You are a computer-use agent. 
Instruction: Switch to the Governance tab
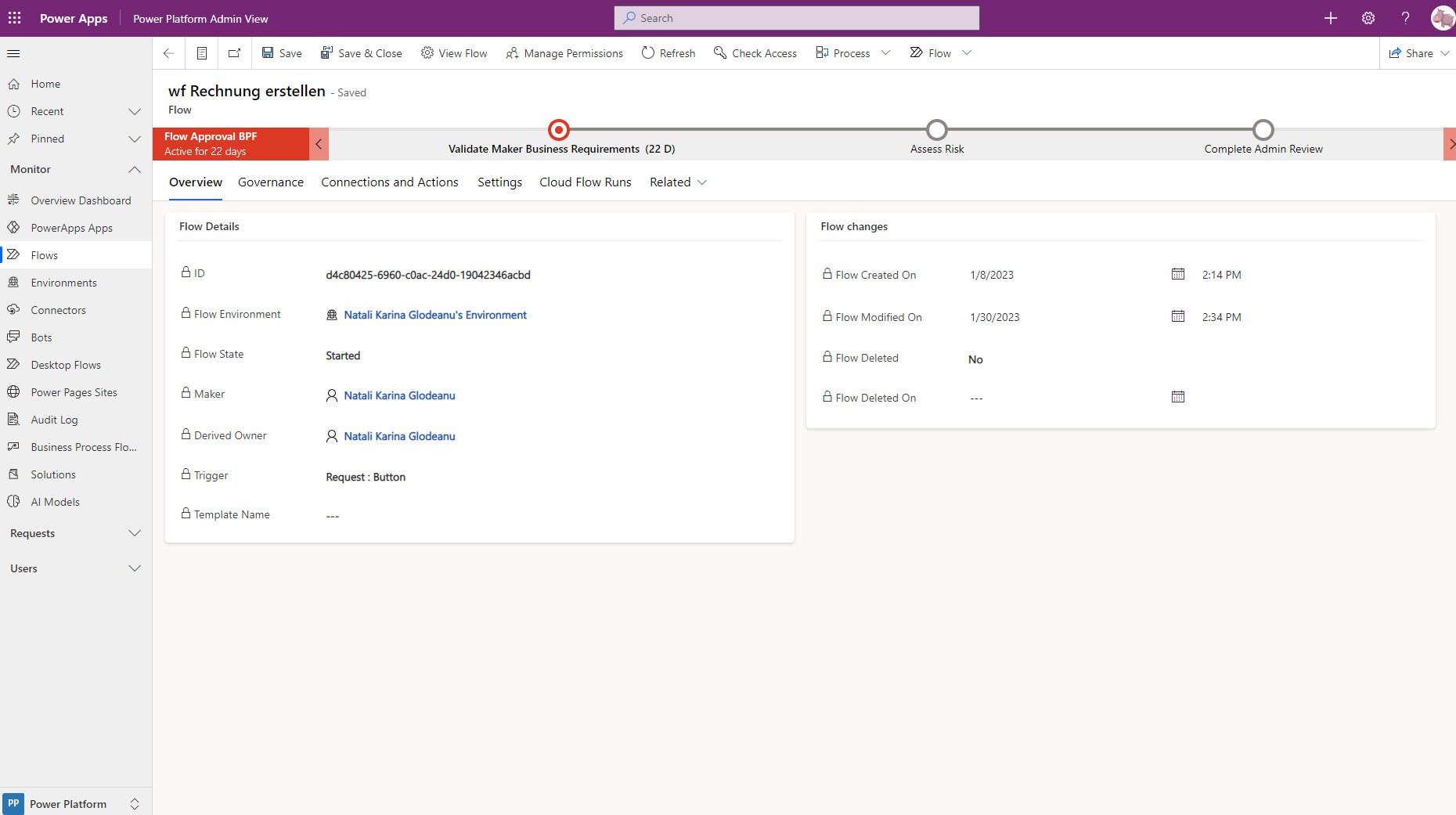pyautogui.click(x=271, y=182)
